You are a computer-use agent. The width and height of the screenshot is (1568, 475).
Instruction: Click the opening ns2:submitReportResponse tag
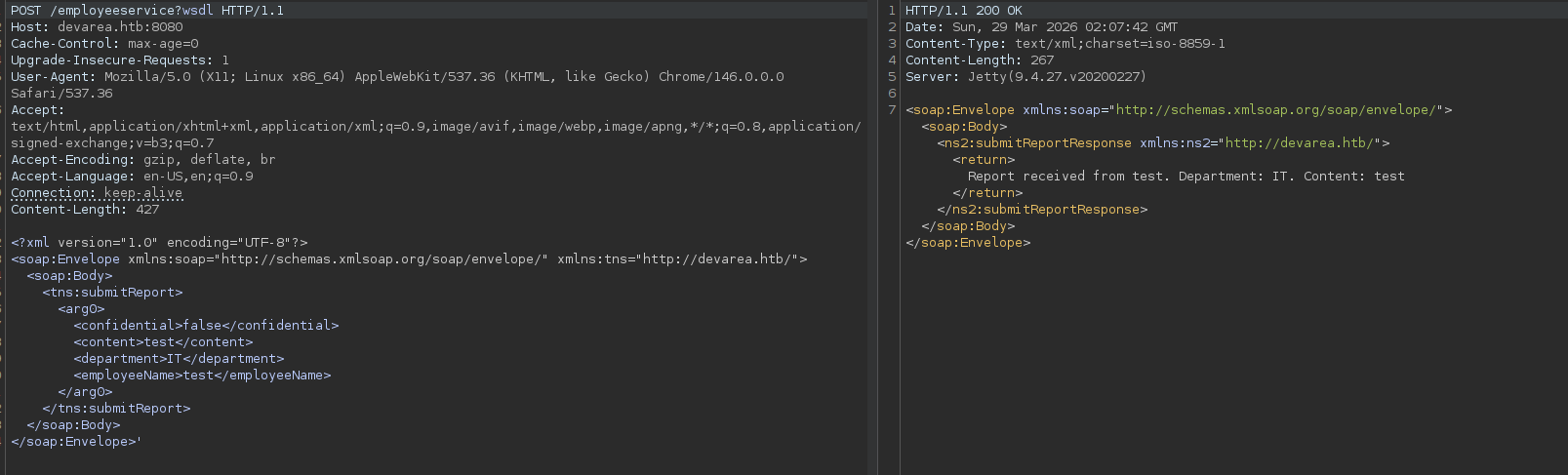tap(1163, 143)
